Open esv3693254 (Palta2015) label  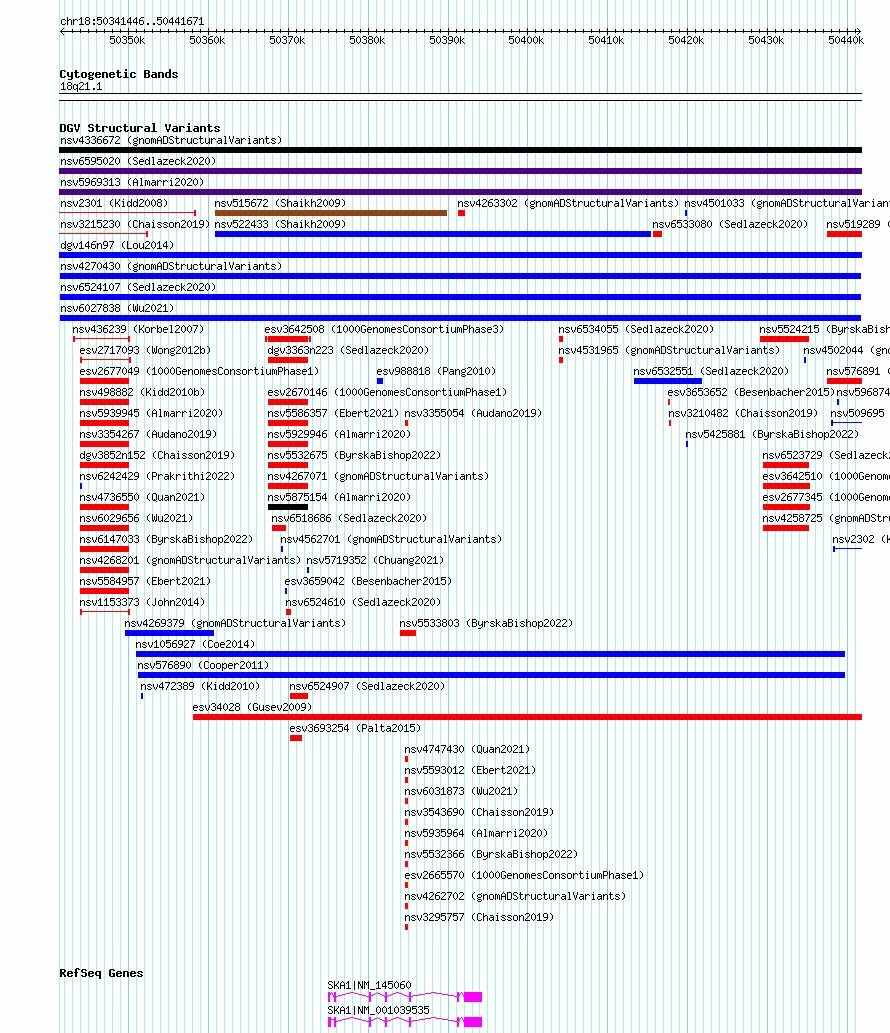(x=355, y=729)
